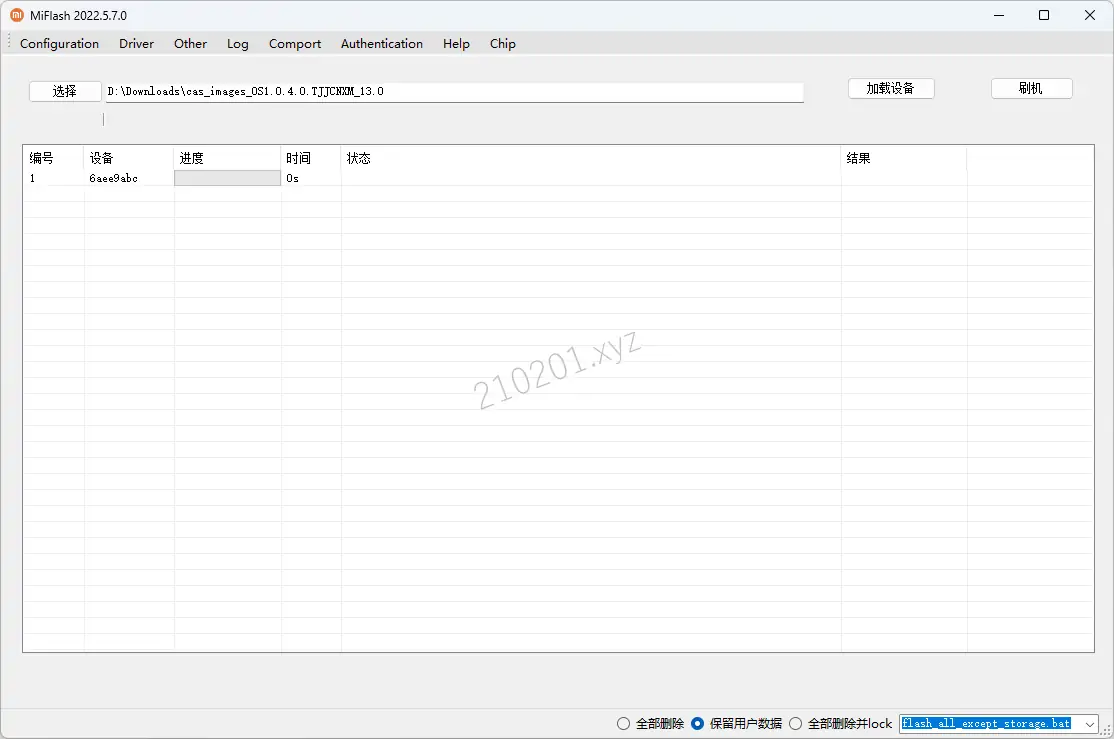
Task: Click the flash_all_except_storage.bat text field
Action: pyautogui.click(x=990, y=723)
